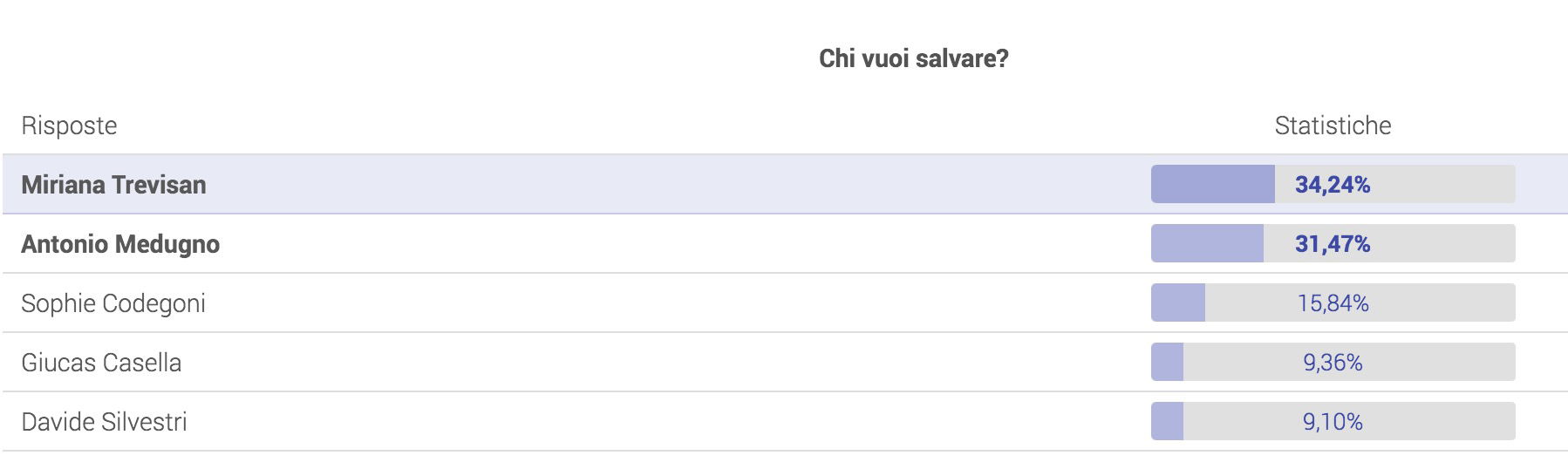Select the Sophie Codegoni answer name
1568x469 pixels.
click(113, 303)
